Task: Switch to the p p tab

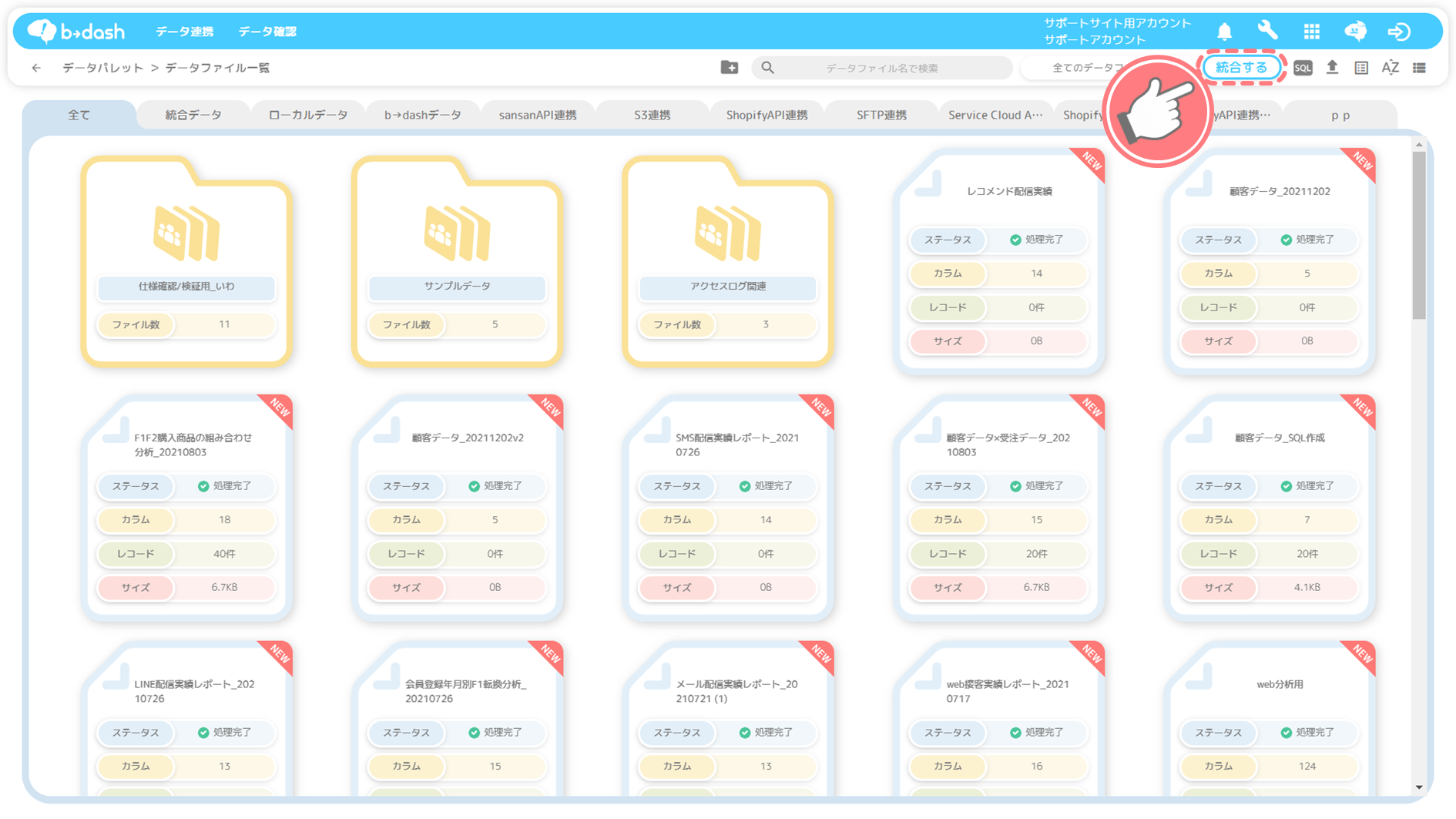Action: point(1340,115)
